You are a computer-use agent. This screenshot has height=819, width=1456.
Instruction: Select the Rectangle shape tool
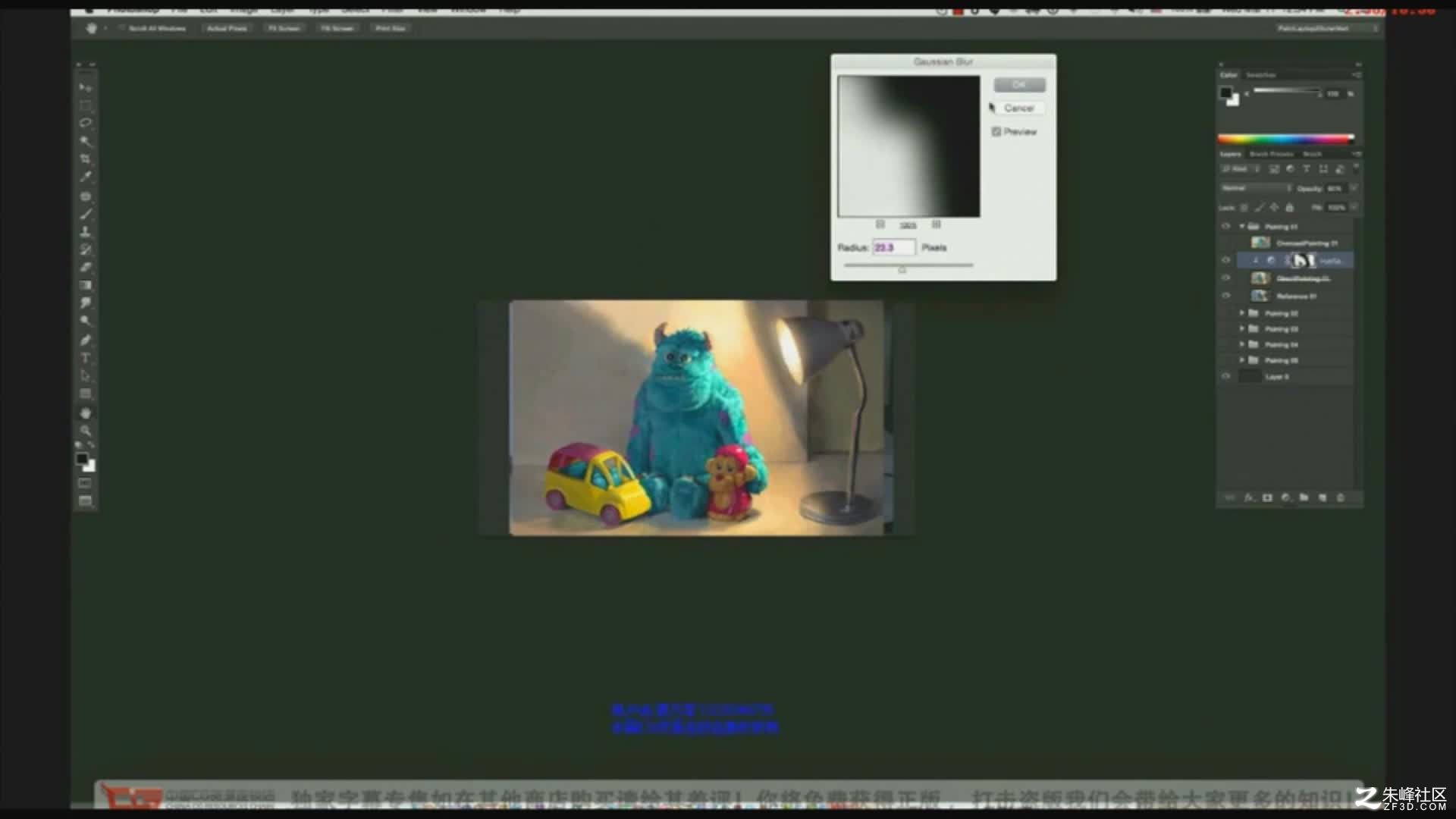click(x=85, y=394)
